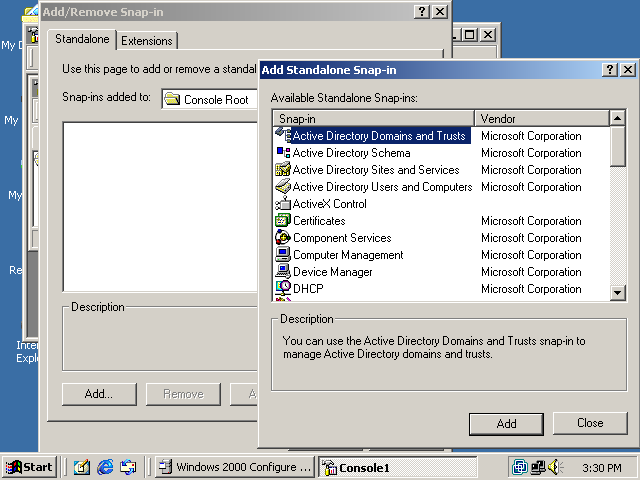Select Active Directory Schema row text

coord(351,153)
